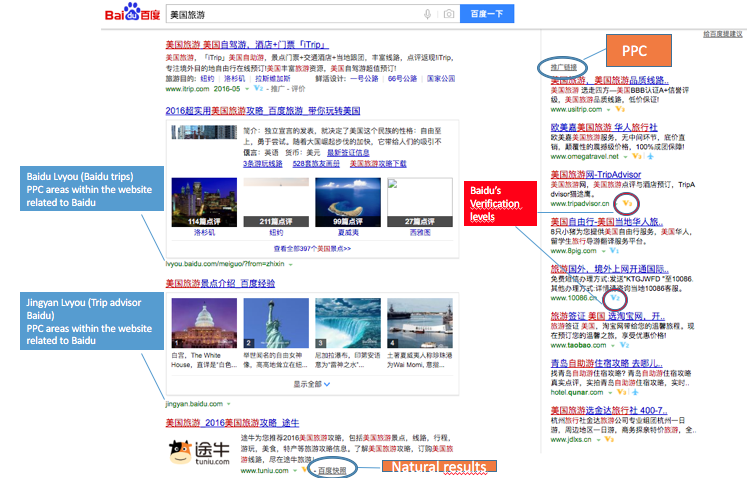Image resolution: width=750 pixels, height=478 pixels.
Task: Open the 美国旅游选金达旅行社 ad title
Action: point(608,411)
